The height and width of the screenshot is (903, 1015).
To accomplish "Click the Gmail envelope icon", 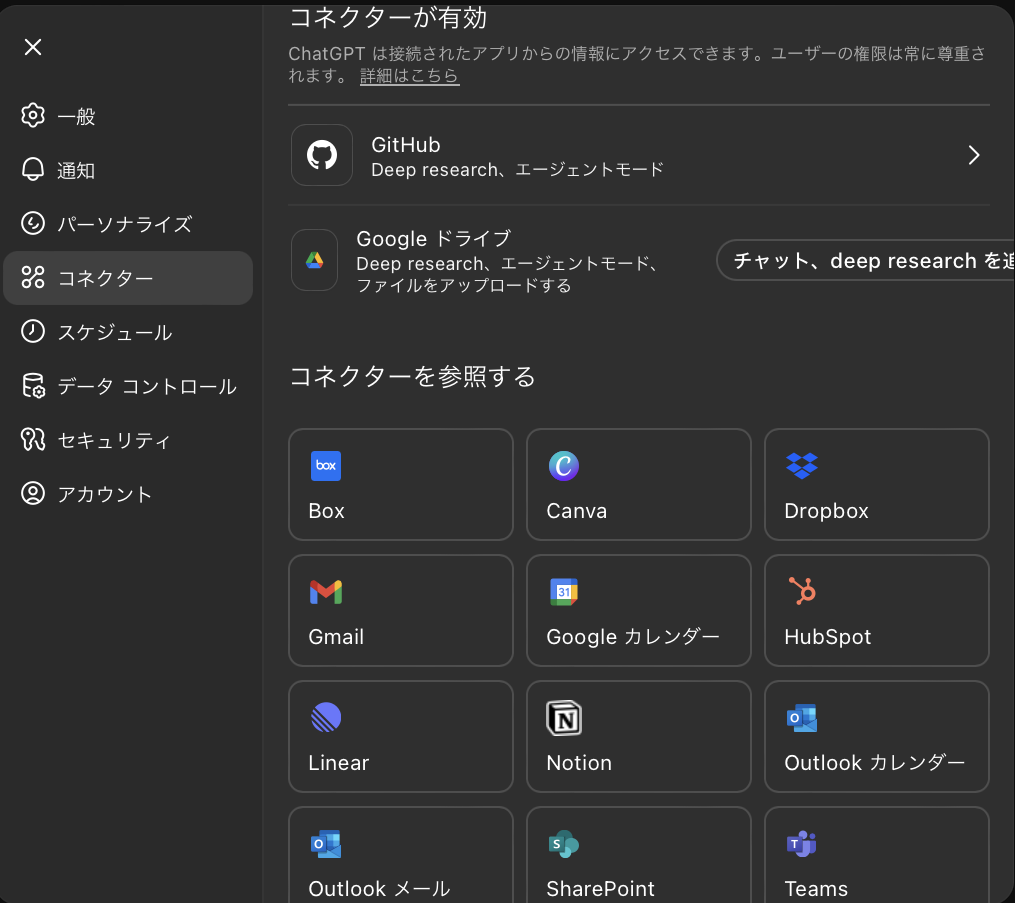I will (326, 592).
